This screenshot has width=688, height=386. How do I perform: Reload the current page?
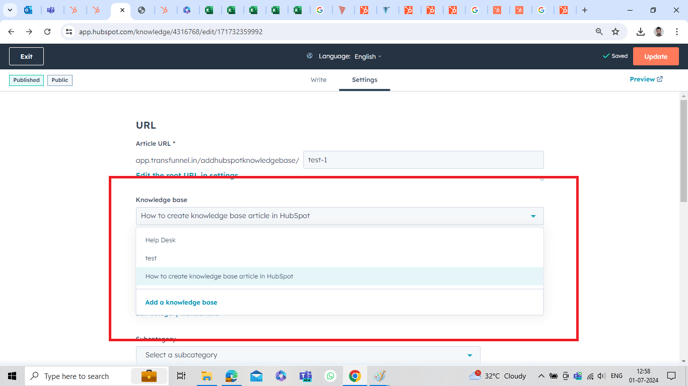click(47, 32)
